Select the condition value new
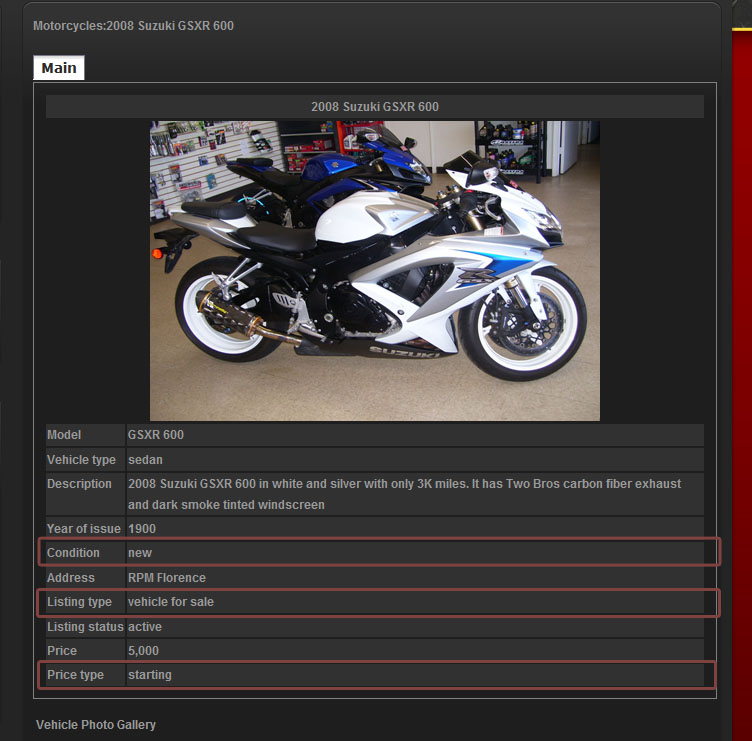 (140, 553)
